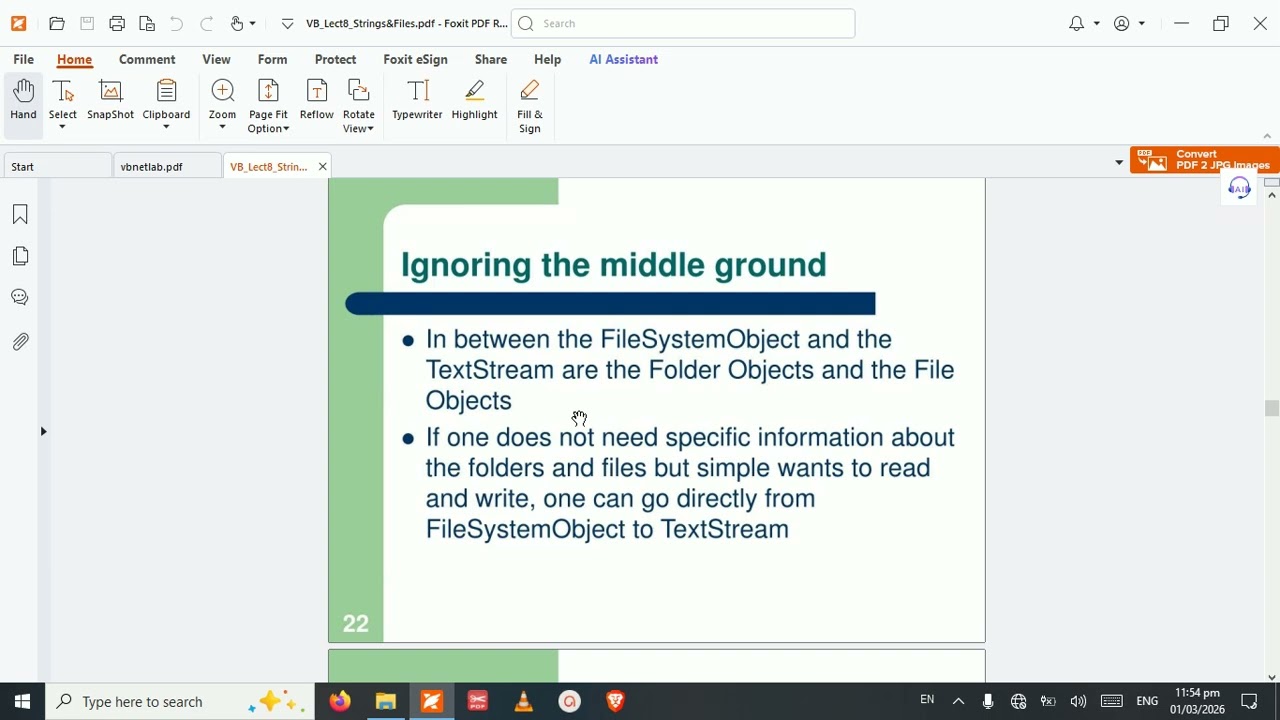Click the Save icon in title bar
This screenshot has width=1280, height=720.
[87, 23]
